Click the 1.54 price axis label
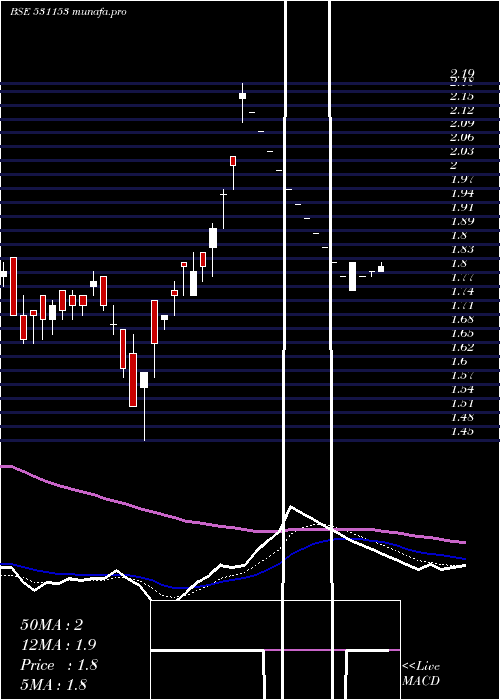Screen dimensions: 500x700 tap(462, 389)
